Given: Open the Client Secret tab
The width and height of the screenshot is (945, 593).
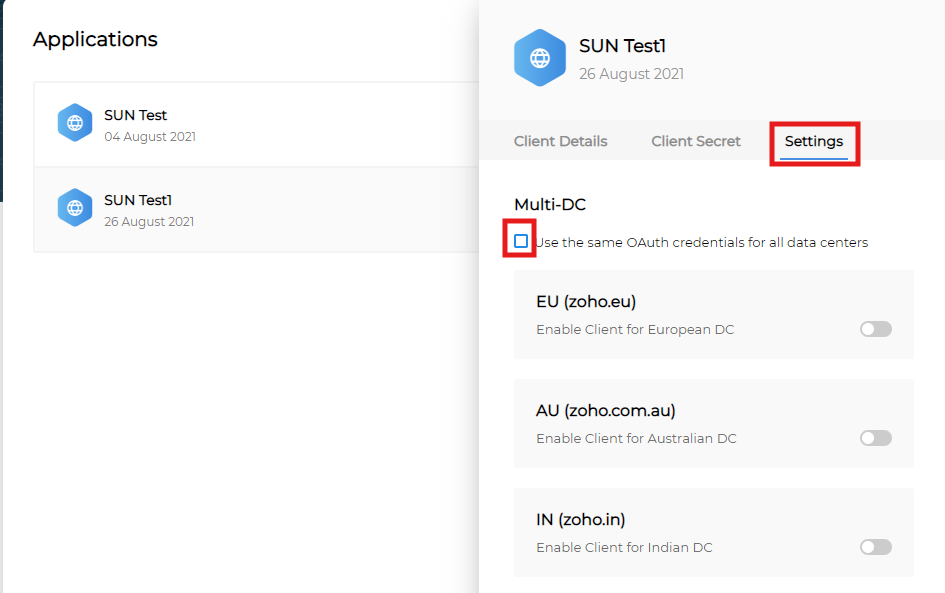Looking at the screenshot, I should pos(696,141).
